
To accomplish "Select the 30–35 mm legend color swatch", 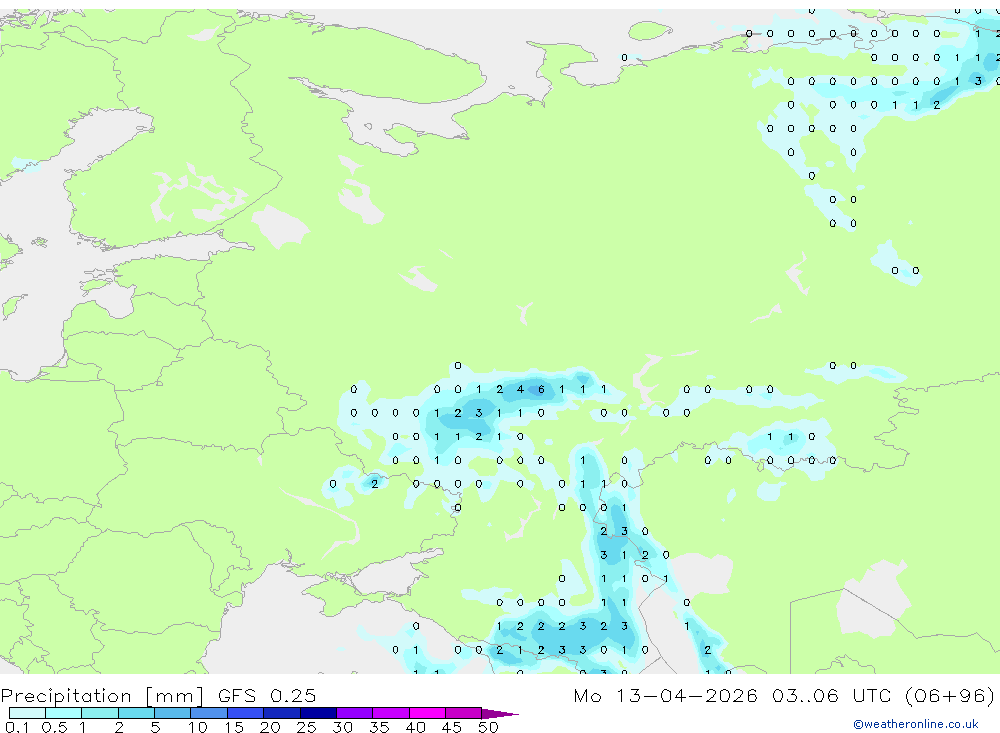I will (355, 713).
